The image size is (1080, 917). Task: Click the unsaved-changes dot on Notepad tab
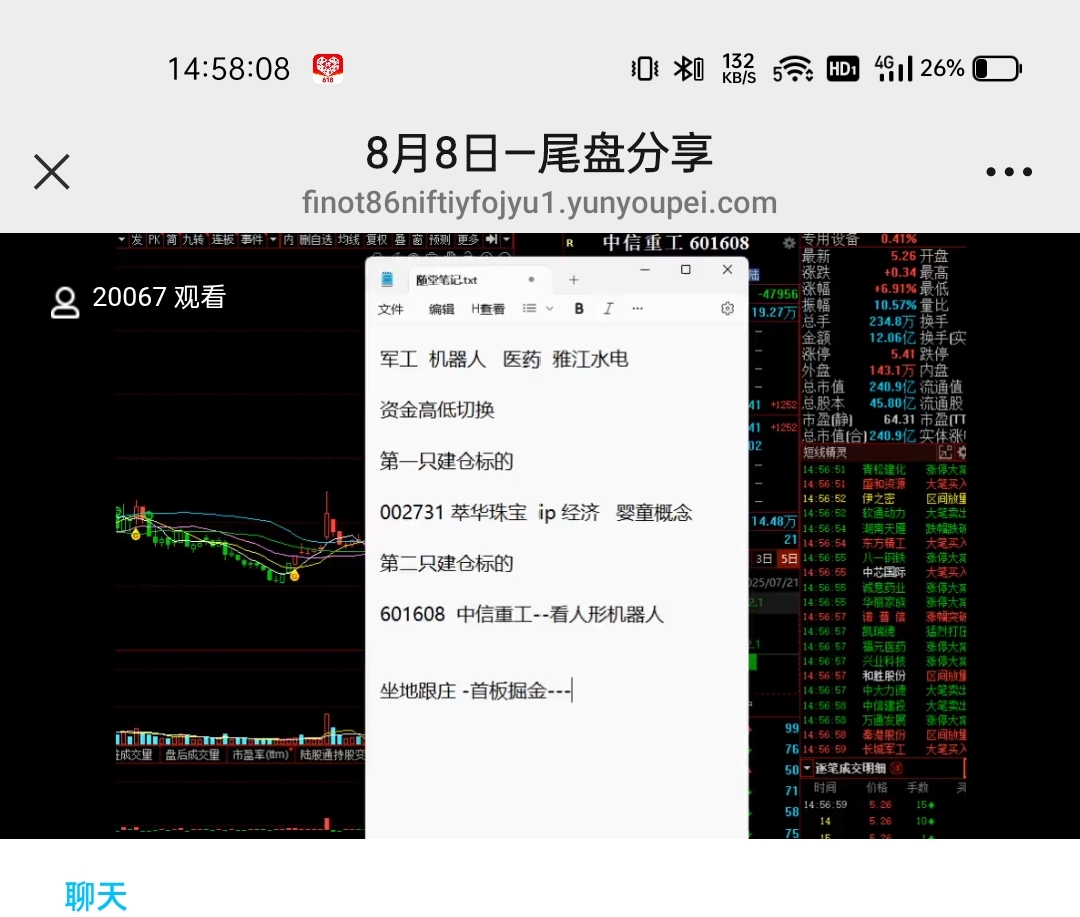pyautogui.click(x=531, y=279)
